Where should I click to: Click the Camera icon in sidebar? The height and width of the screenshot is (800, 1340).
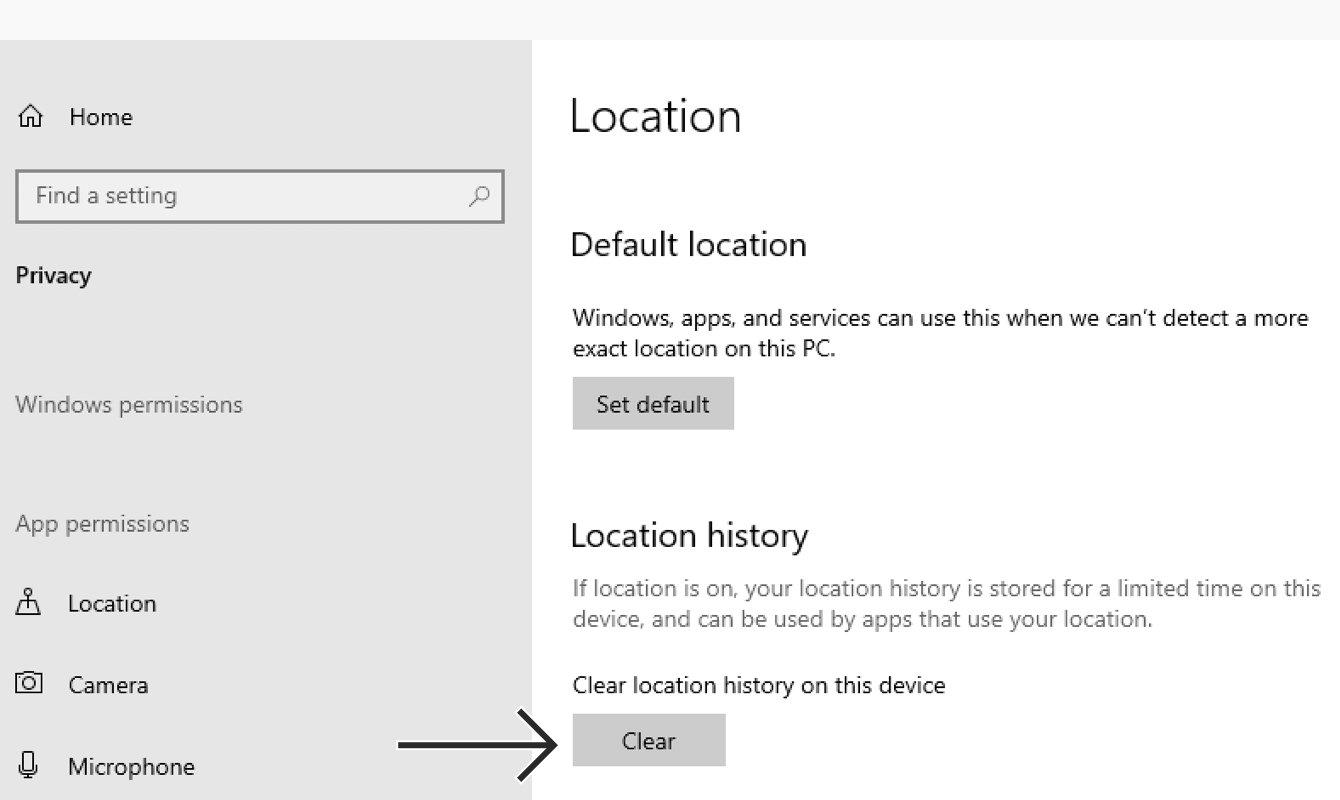[x=29, y=684]
